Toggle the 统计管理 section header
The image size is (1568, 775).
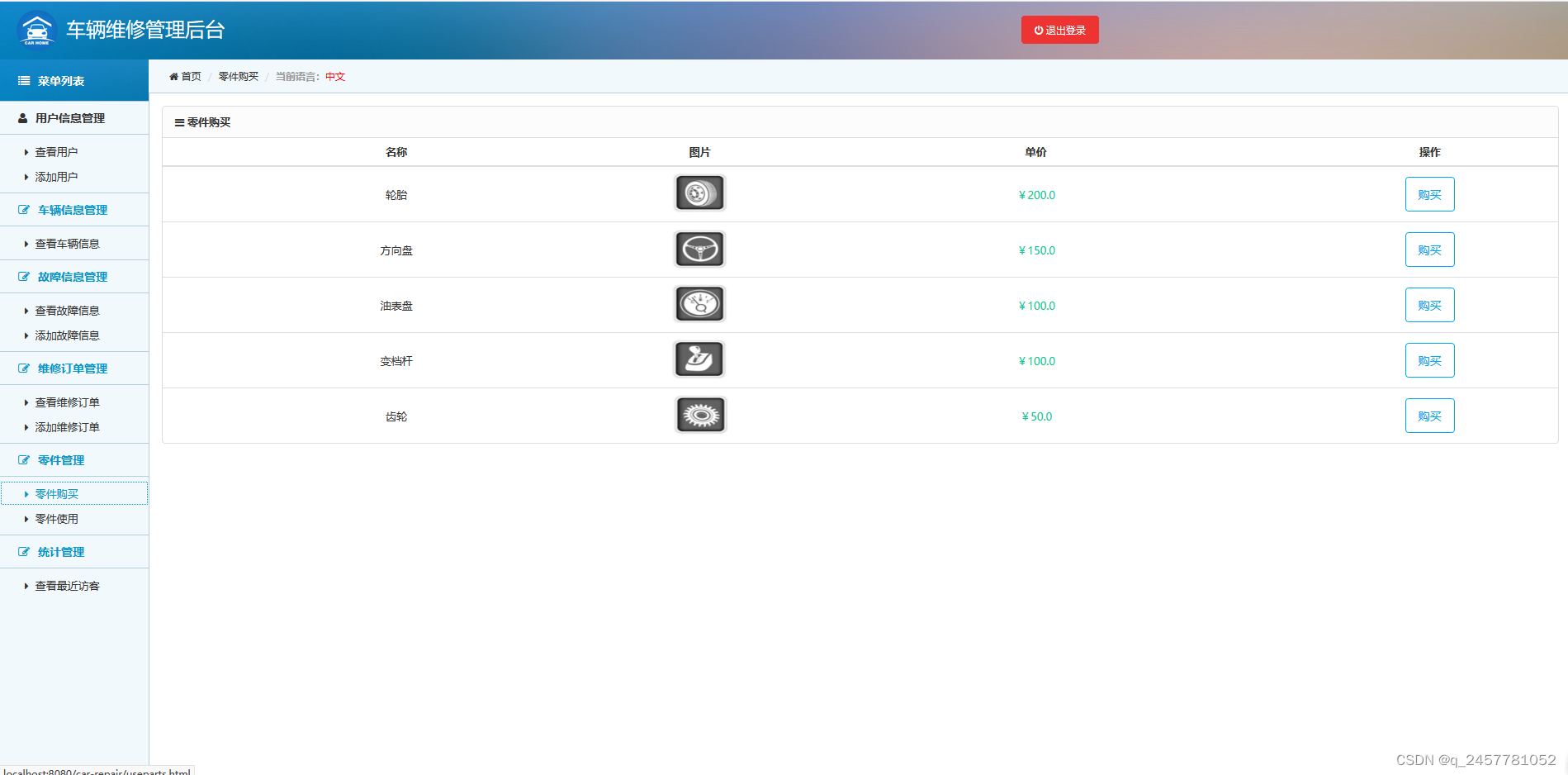click(74, 552)
